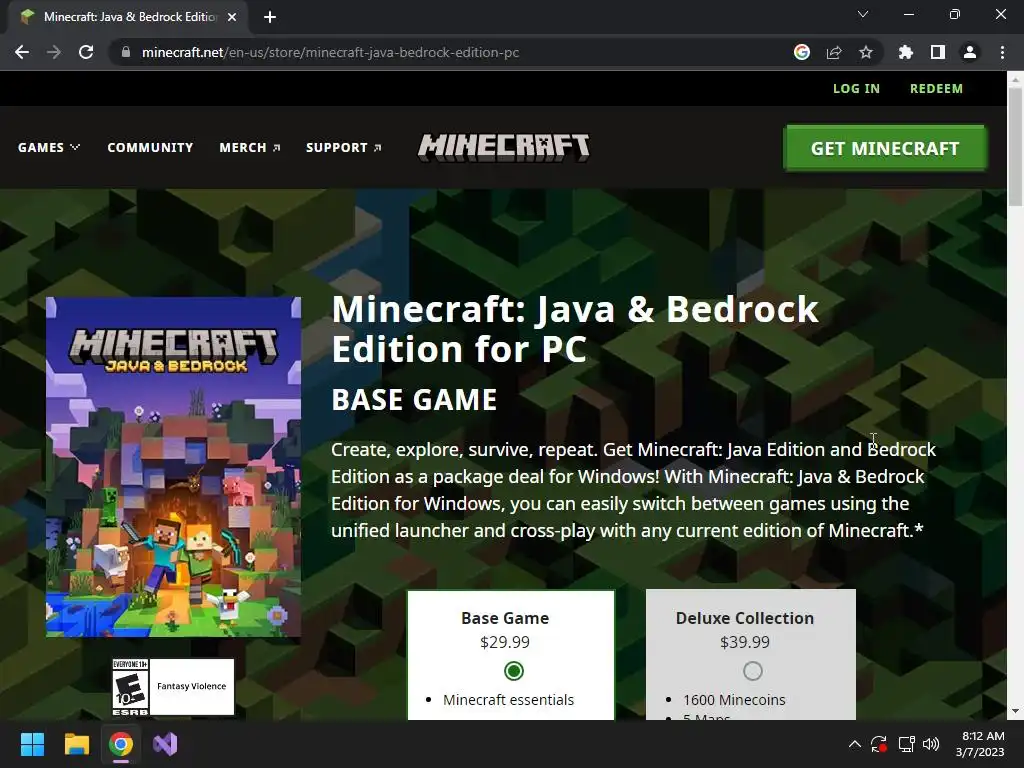1024x768 pixels.
Task: Open volume speaker tray icon
Action: [931, 744]
